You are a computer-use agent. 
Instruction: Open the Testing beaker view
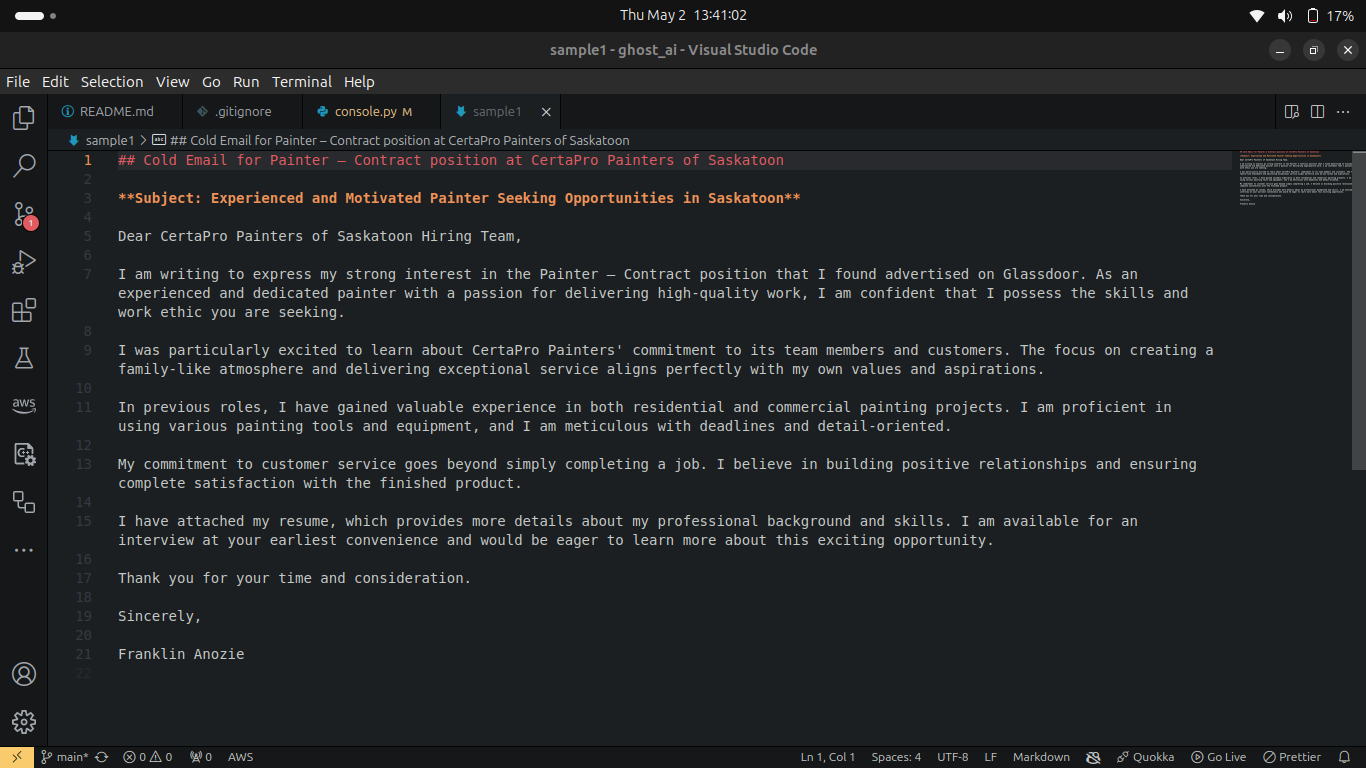coord(24,357)
